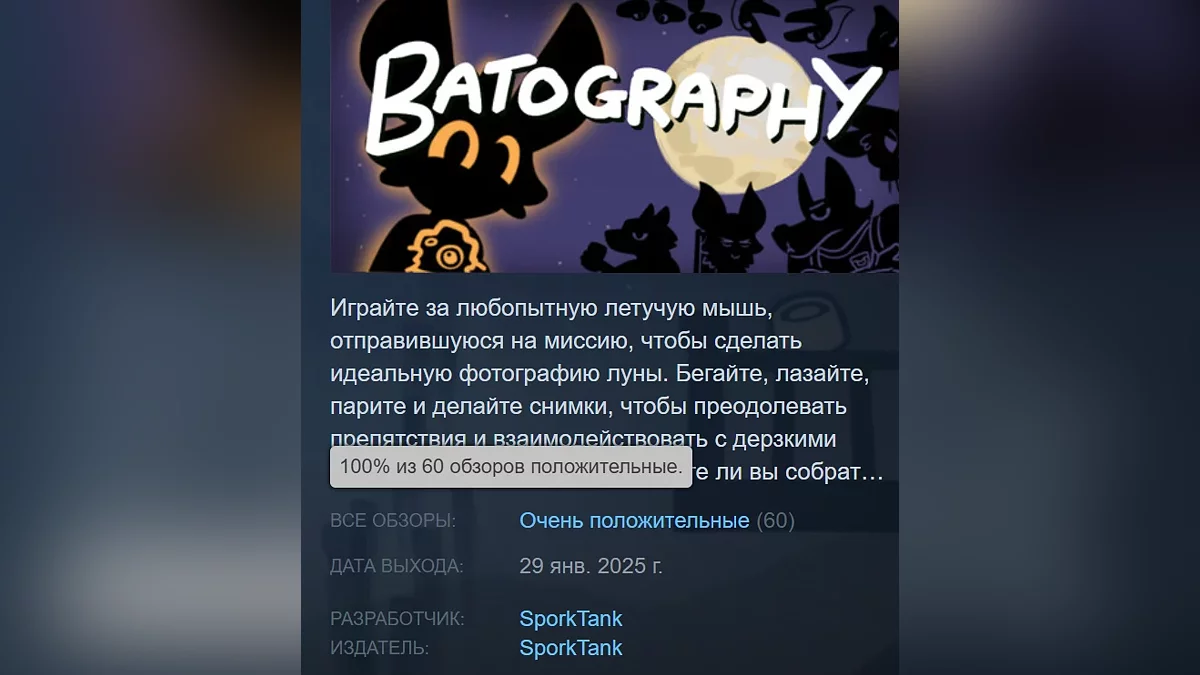Click the "ВСЕ ОБЗОРЫ:" label

click(393, 521)
